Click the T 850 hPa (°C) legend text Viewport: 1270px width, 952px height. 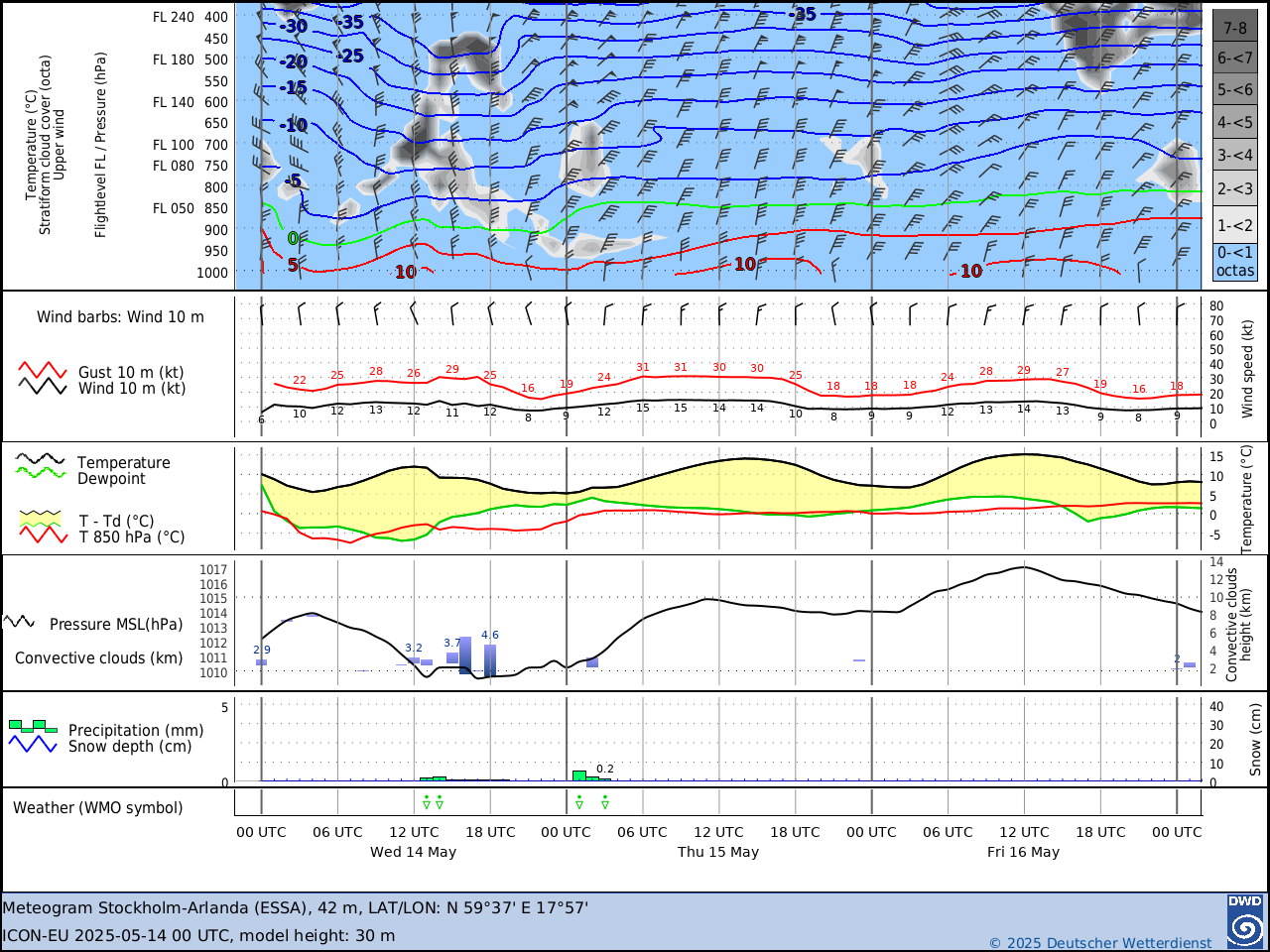pos(132,536)
